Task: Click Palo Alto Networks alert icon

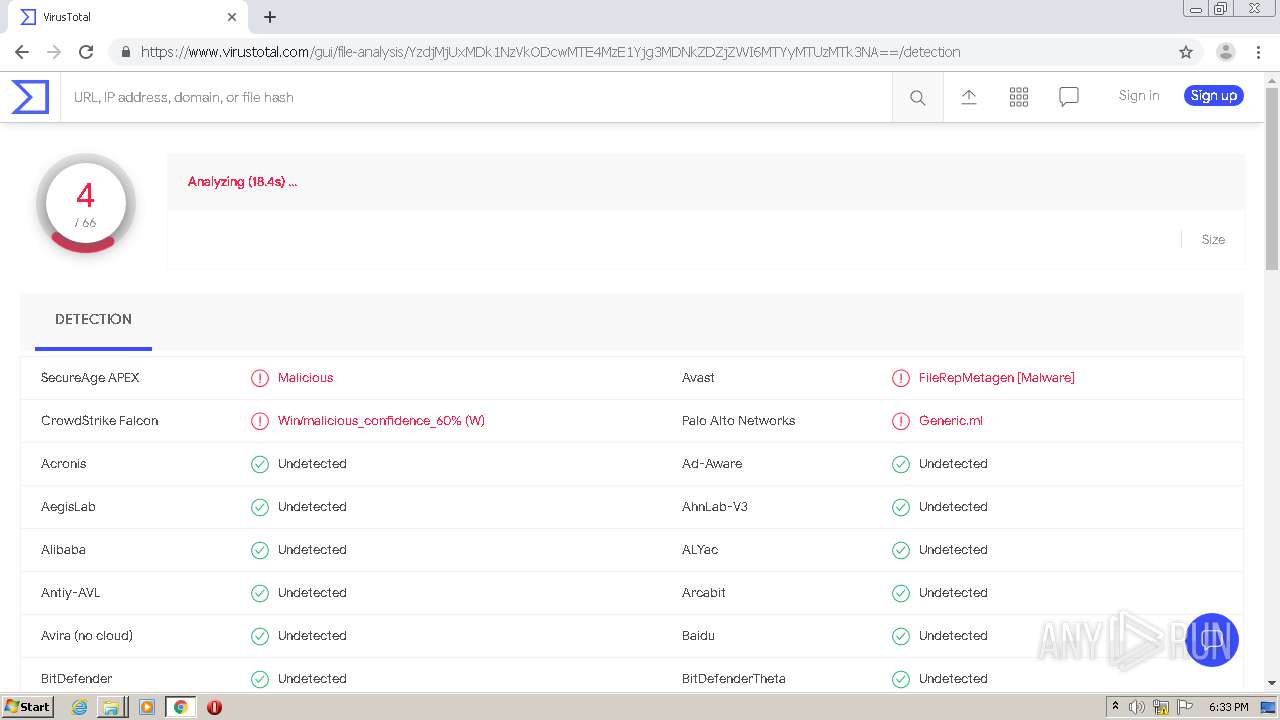Action: tap(901, 421)
